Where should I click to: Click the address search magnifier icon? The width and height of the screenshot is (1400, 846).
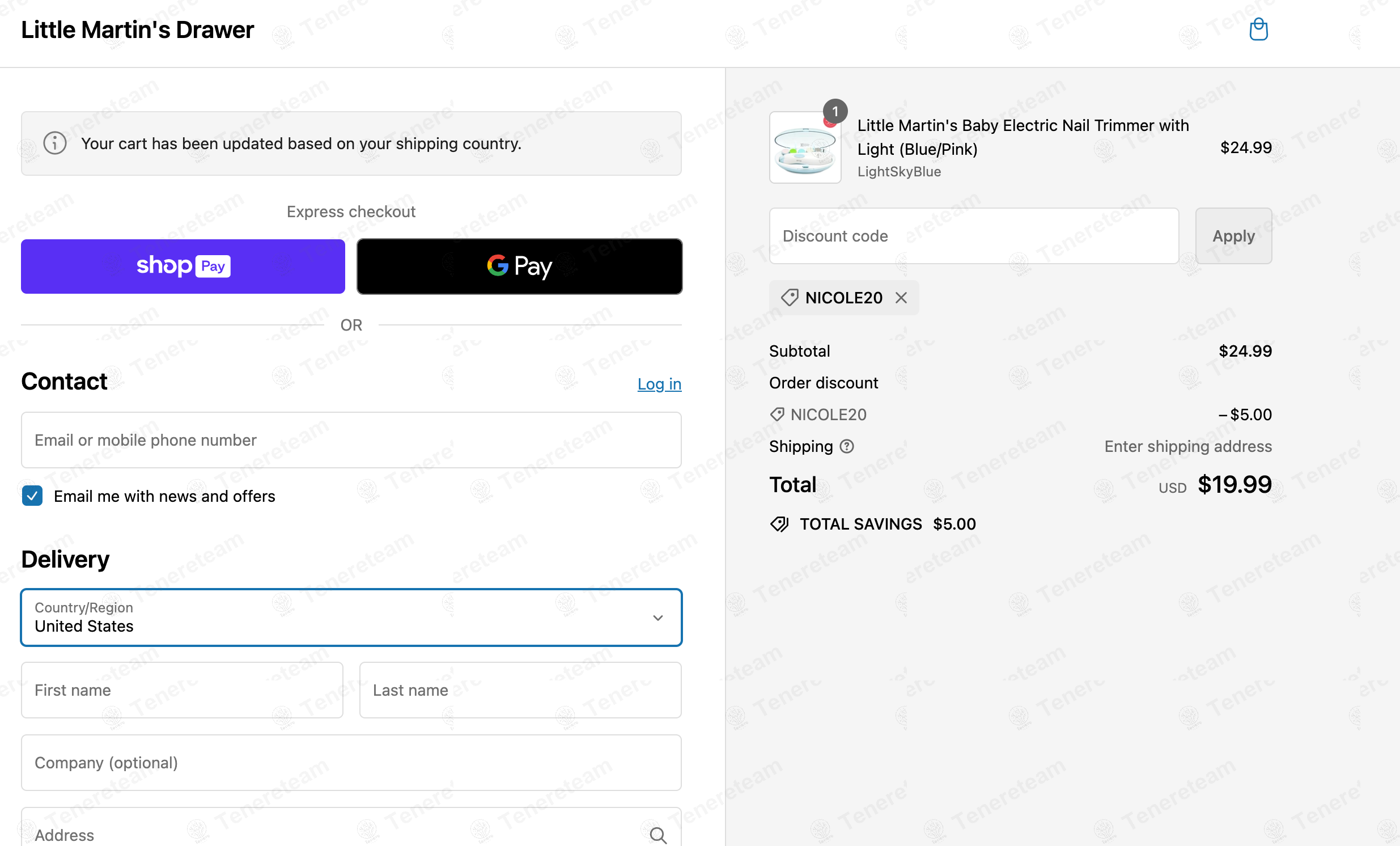tap(658, 835)
